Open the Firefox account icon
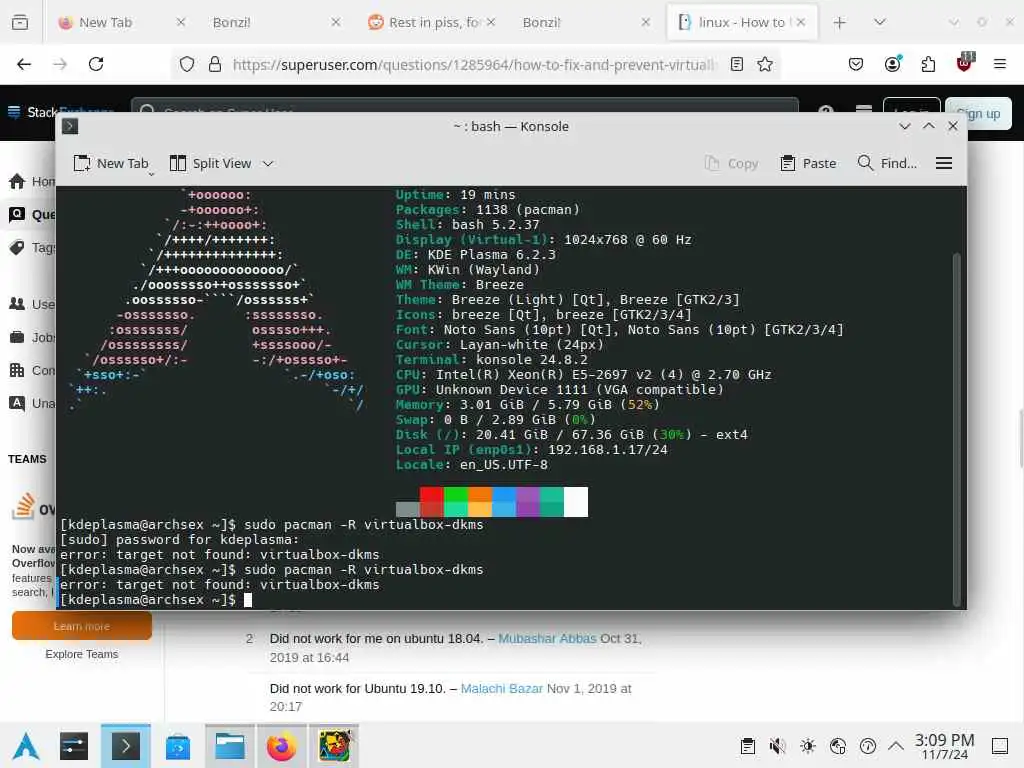 893,63
